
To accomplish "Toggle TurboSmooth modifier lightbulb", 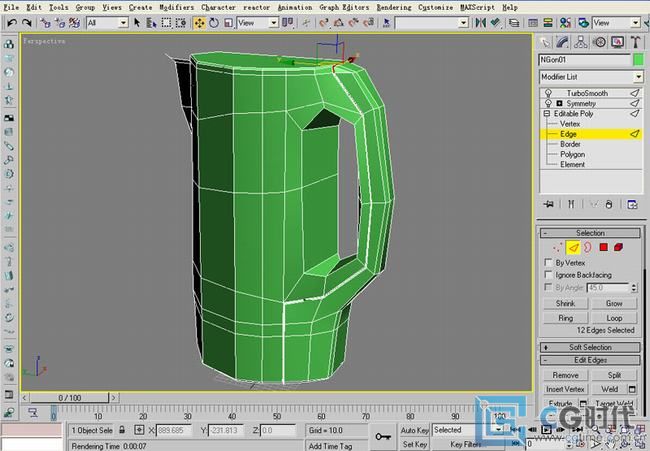I will click(548, 93).
